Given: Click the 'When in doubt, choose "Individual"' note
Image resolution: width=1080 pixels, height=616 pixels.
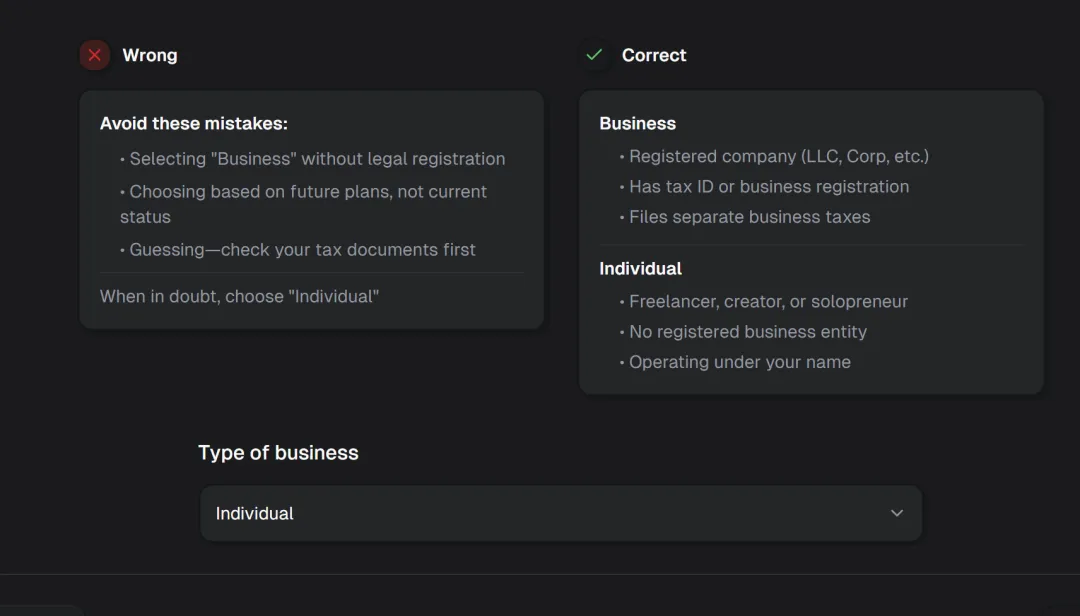Looking at the screenshot, I should pos(239,296).
